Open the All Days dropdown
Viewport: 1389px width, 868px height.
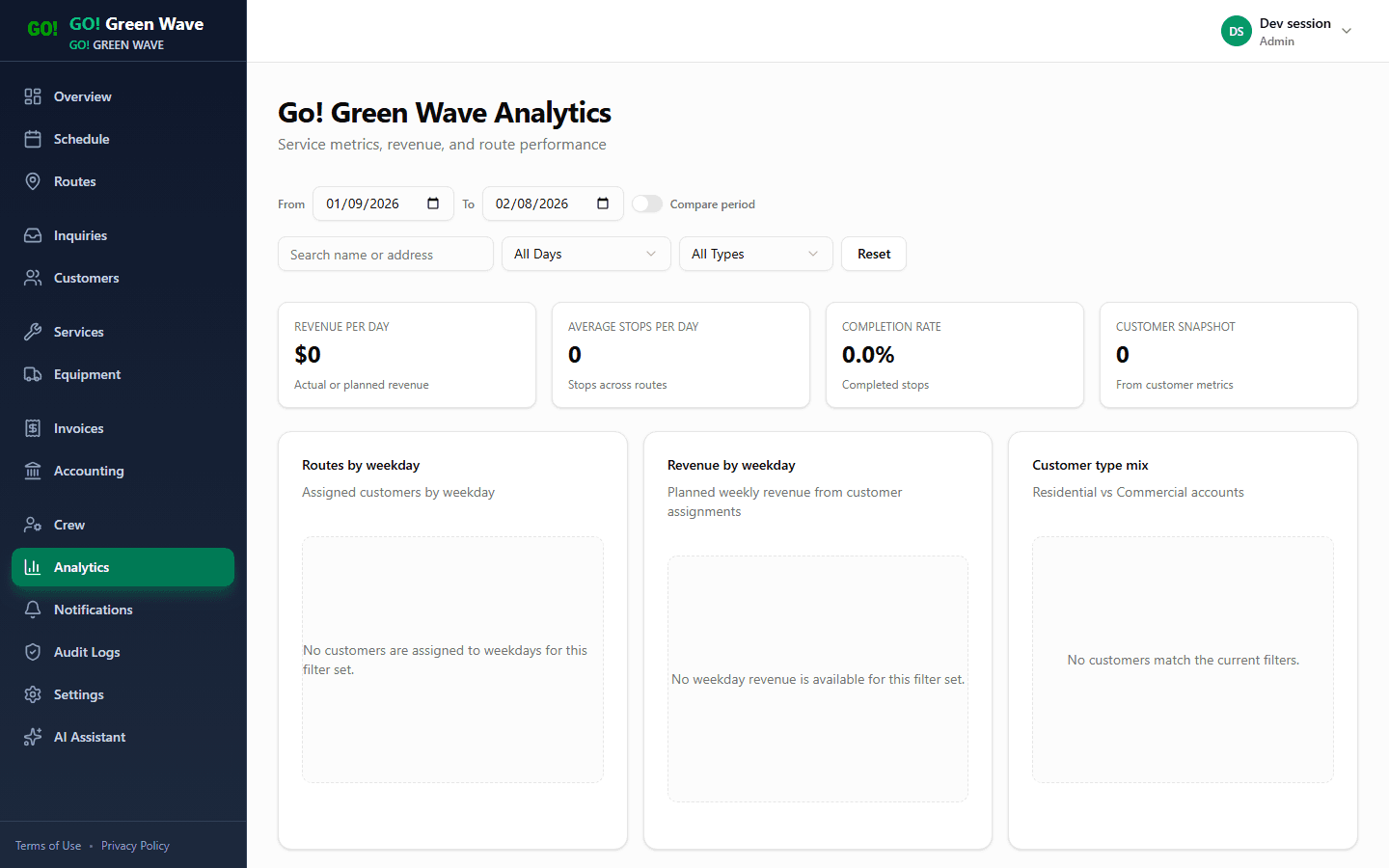pos(586,254)
